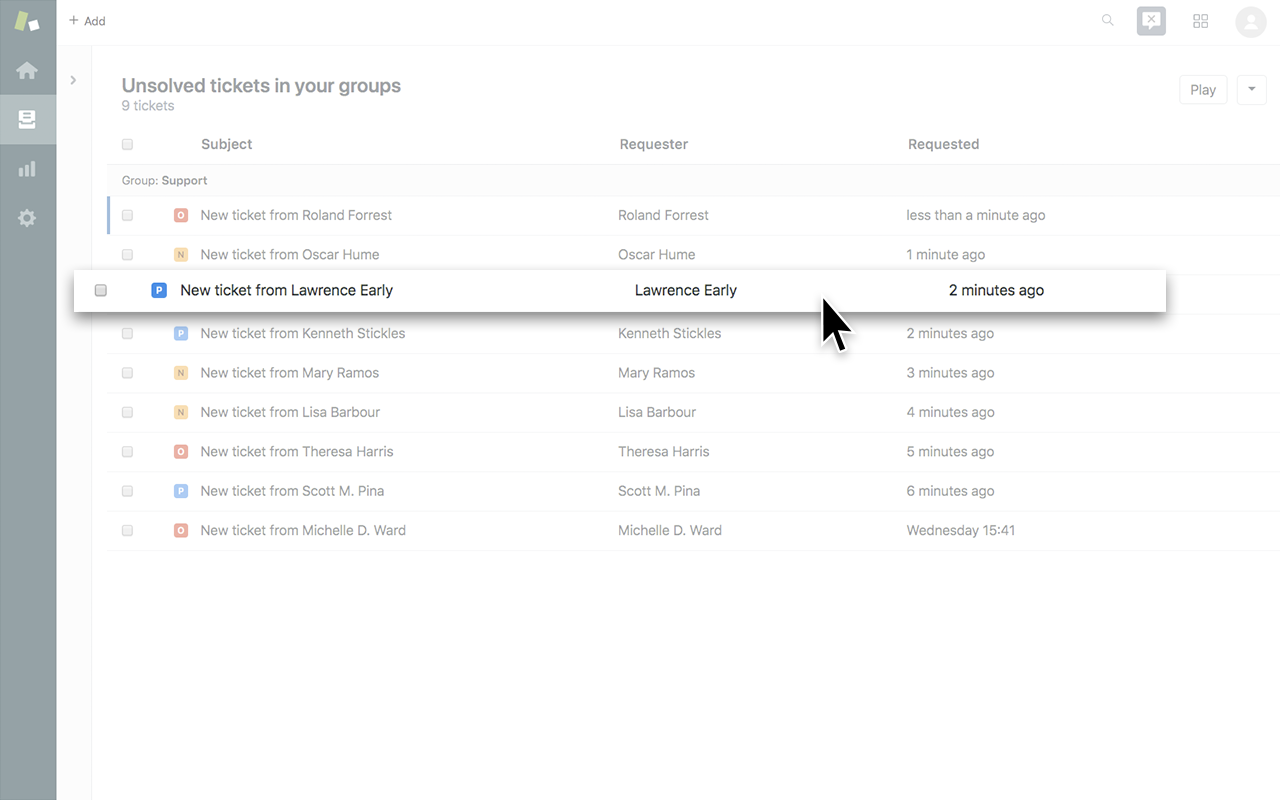The image size is (1280, 800).
Task: Open your profile avatar menu
Action: tap(1251, 21)
